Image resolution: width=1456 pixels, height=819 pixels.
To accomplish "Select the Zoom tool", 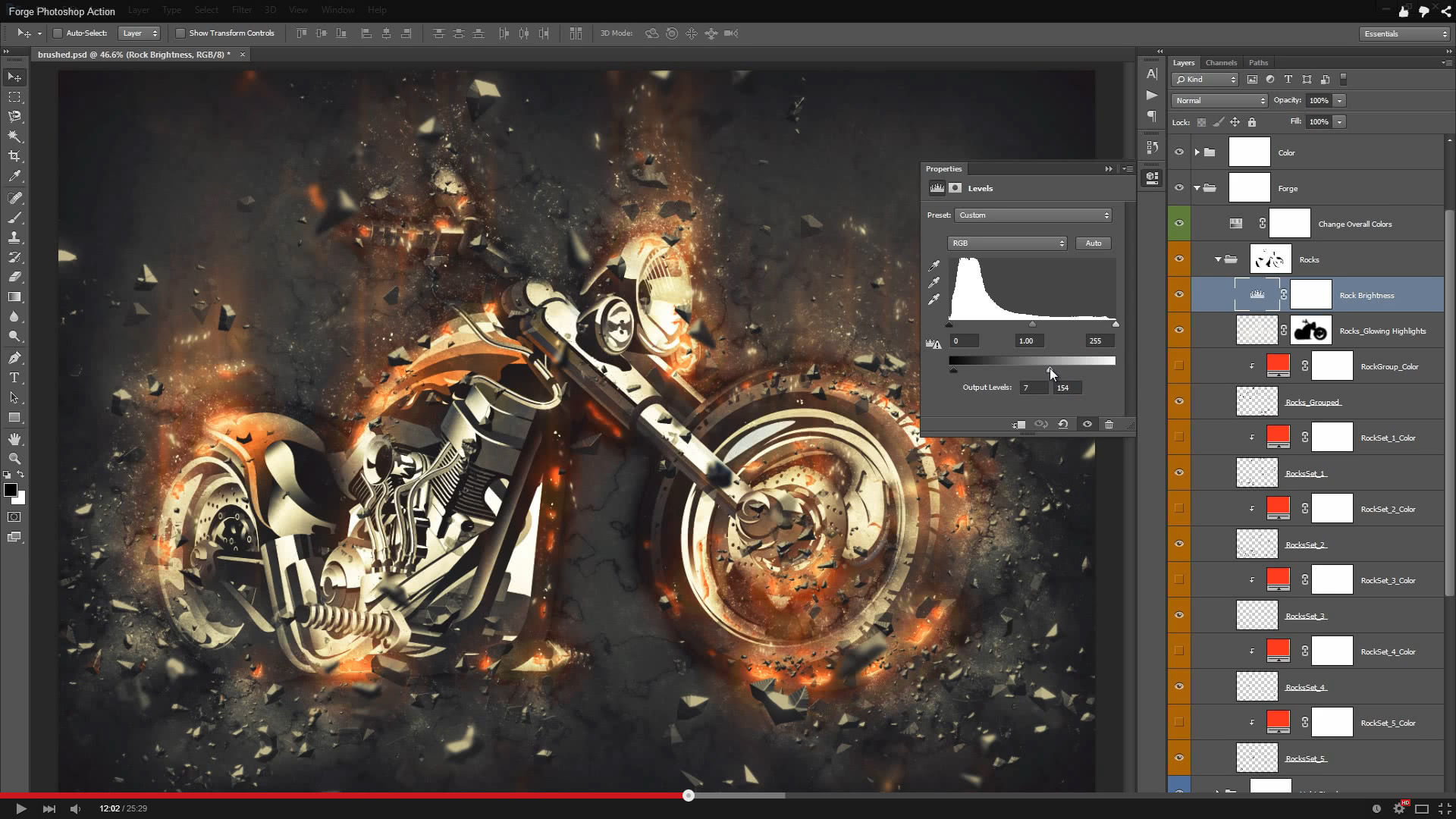I will click(x=14, y=459).
